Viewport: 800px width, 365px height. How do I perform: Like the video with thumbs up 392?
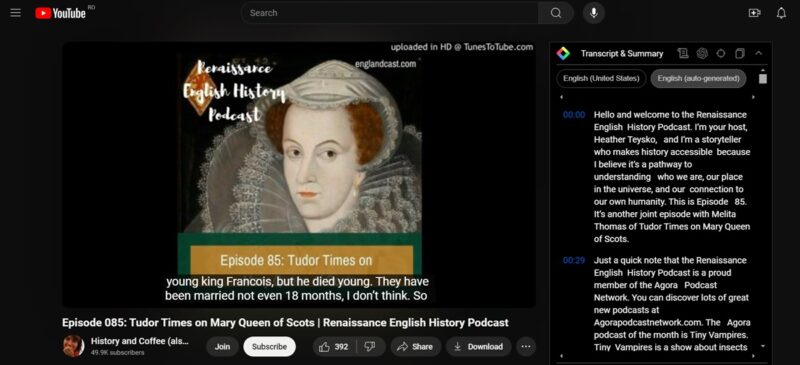334,347
